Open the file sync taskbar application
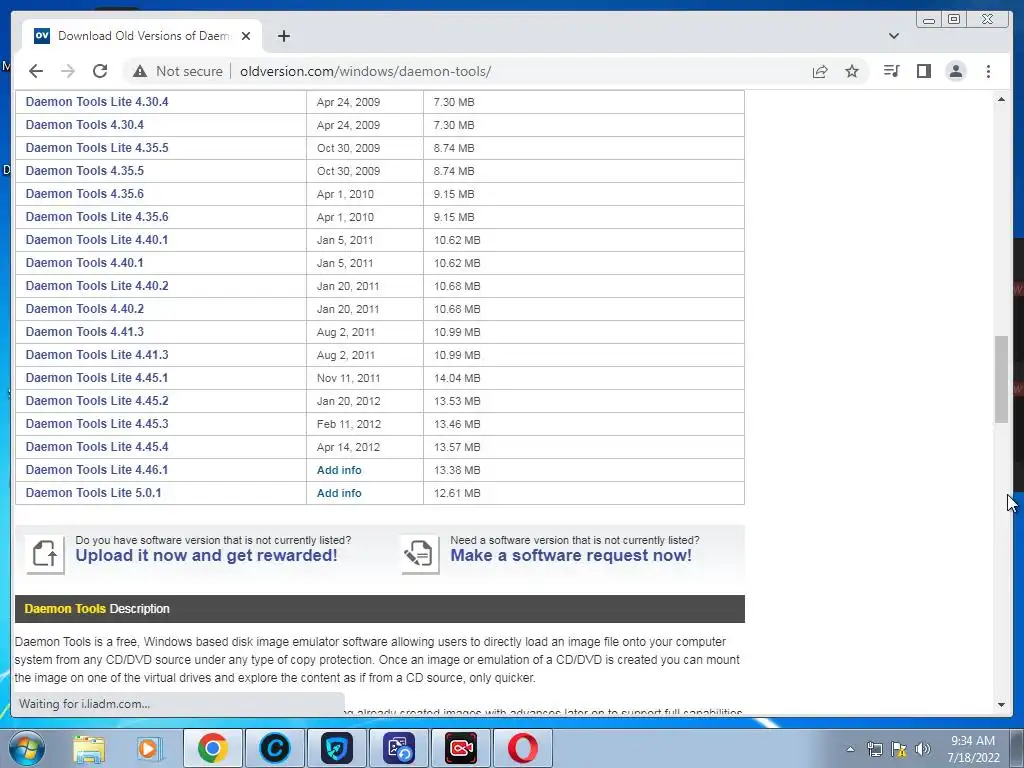 coord(398,748)
